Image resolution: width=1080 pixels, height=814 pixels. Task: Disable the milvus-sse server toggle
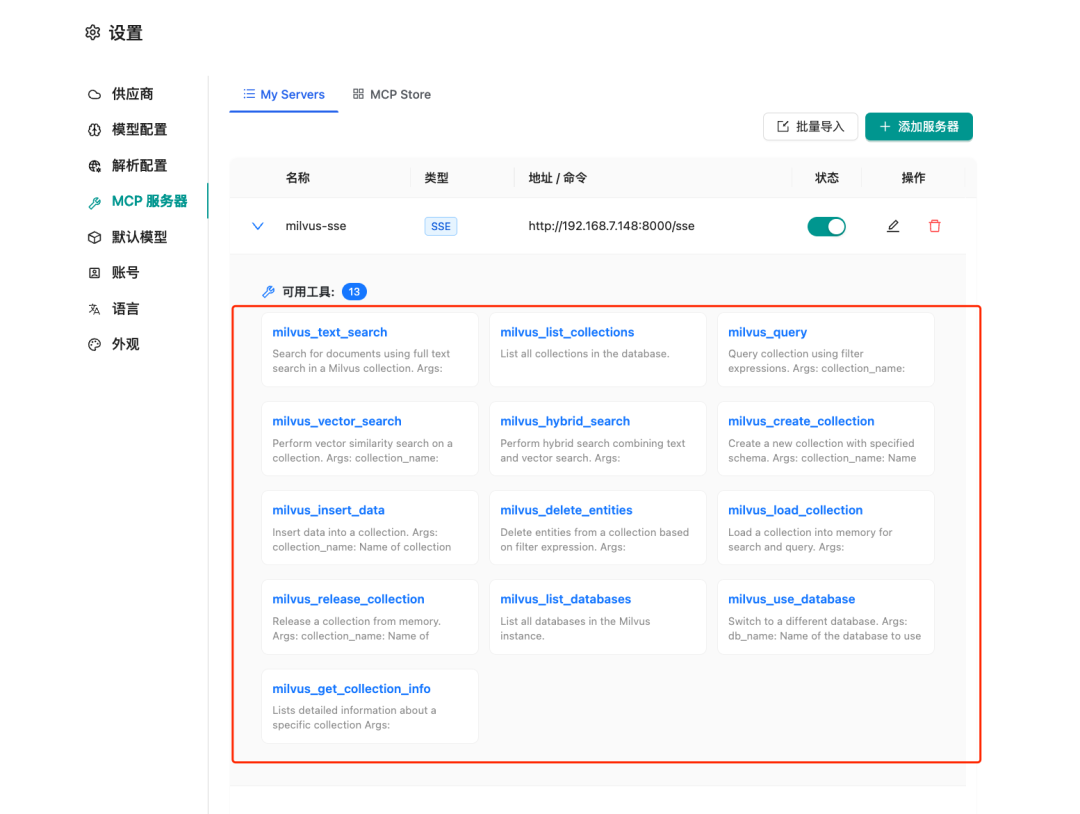(827, 227)
